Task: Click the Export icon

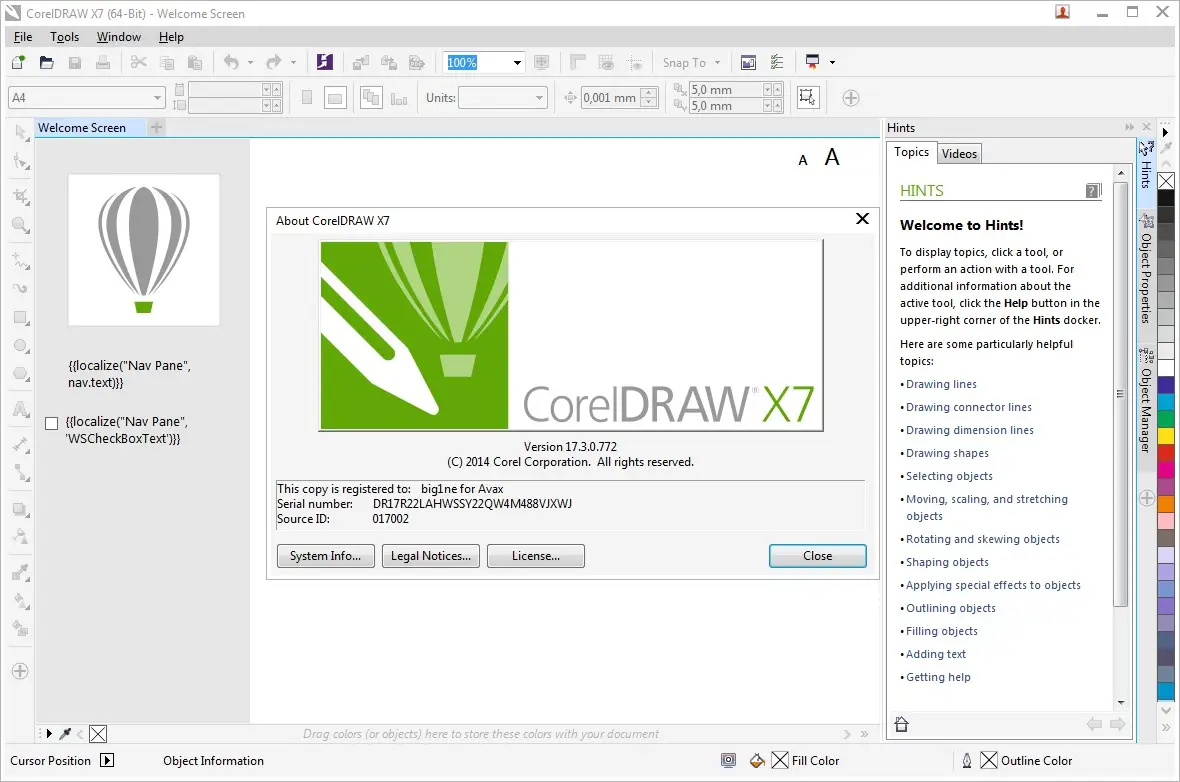Action: 388,62
